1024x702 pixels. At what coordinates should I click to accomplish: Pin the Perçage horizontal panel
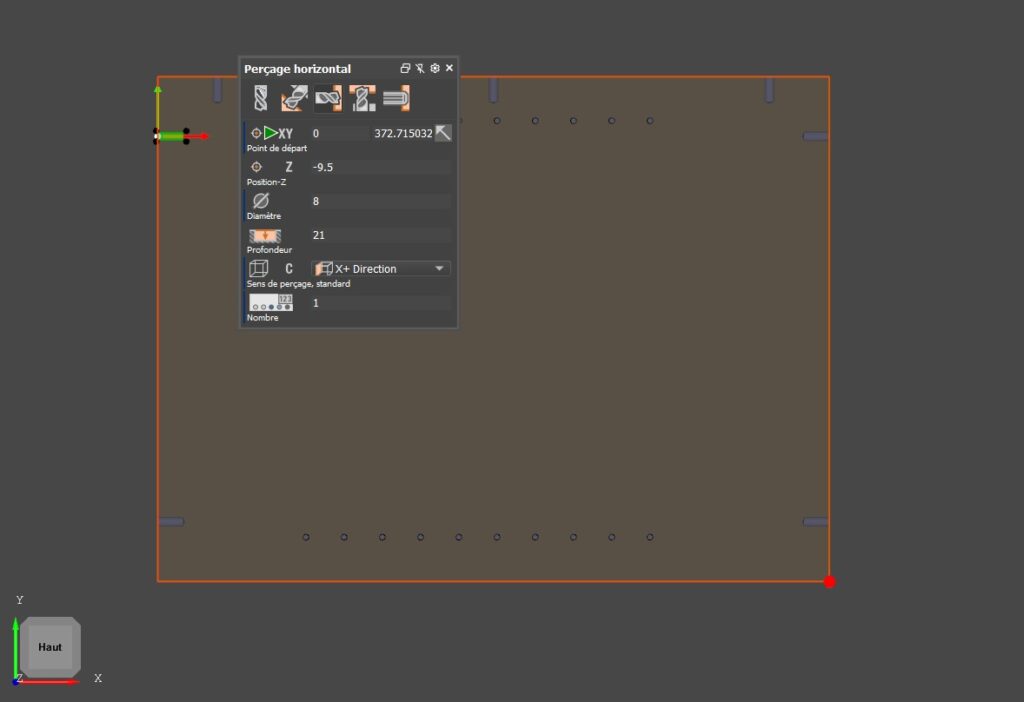pyautogui.click(x=420, y=68)
